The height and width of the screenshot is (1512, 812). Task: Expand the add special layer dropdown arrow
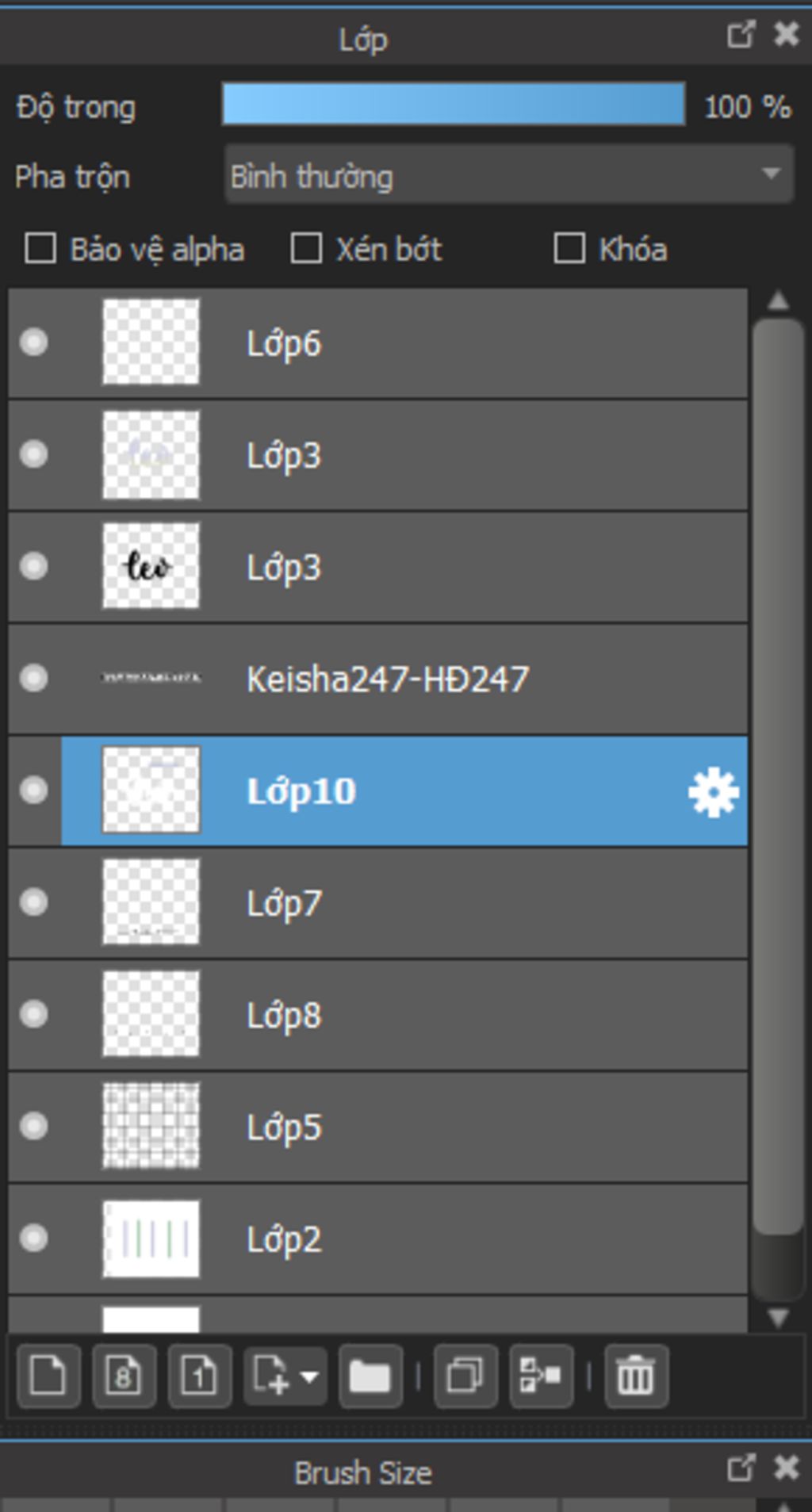tap(310, 1376)
